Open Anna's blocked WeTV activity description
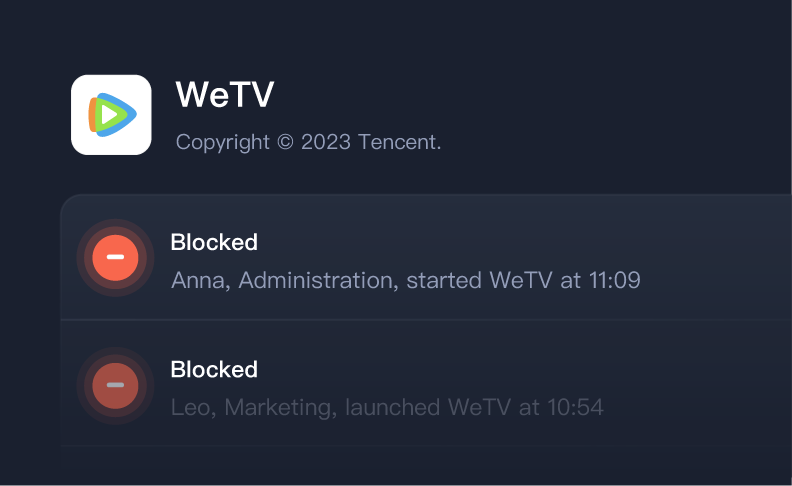Image resolution: width=792 pixels, height=486 pixels. pyautogui.click(x=405, y=280)
